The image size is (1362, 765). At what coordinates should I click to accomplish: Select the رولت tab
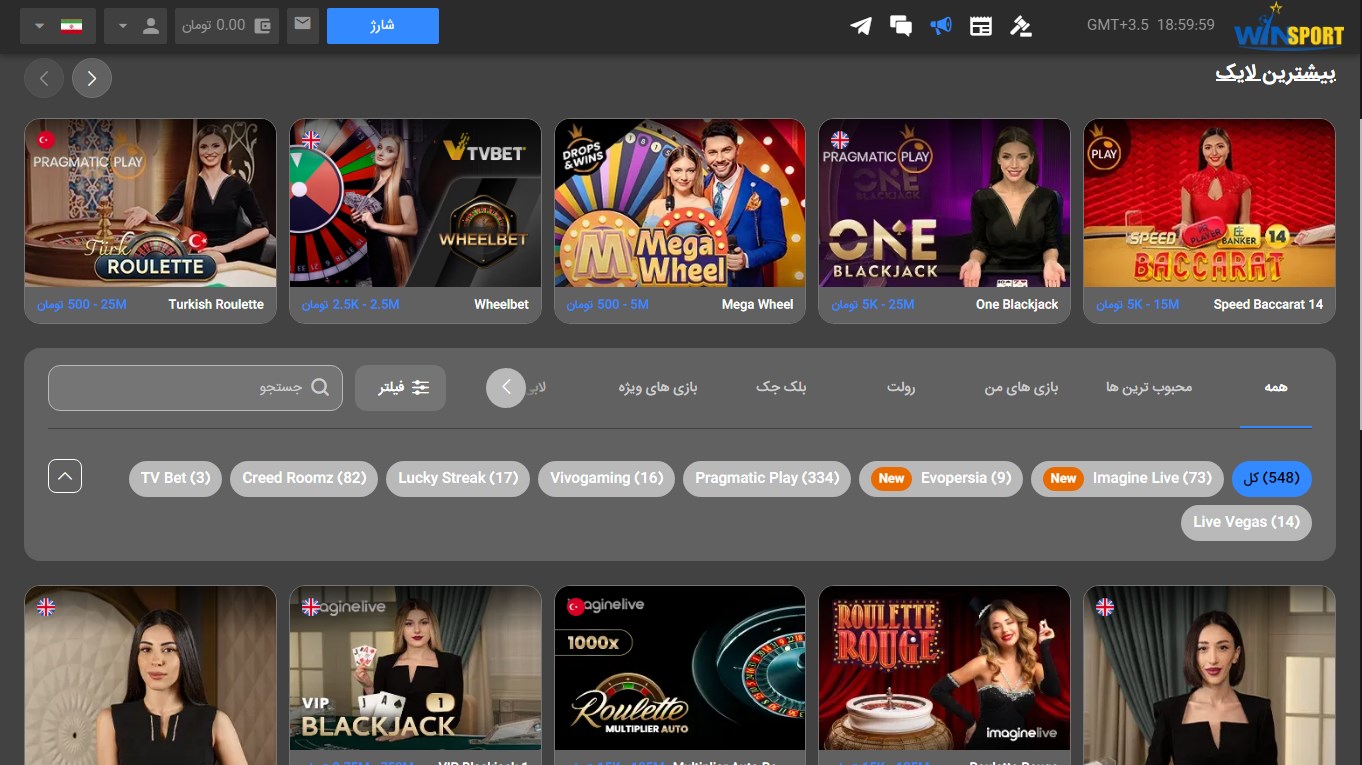pos(901,387)
